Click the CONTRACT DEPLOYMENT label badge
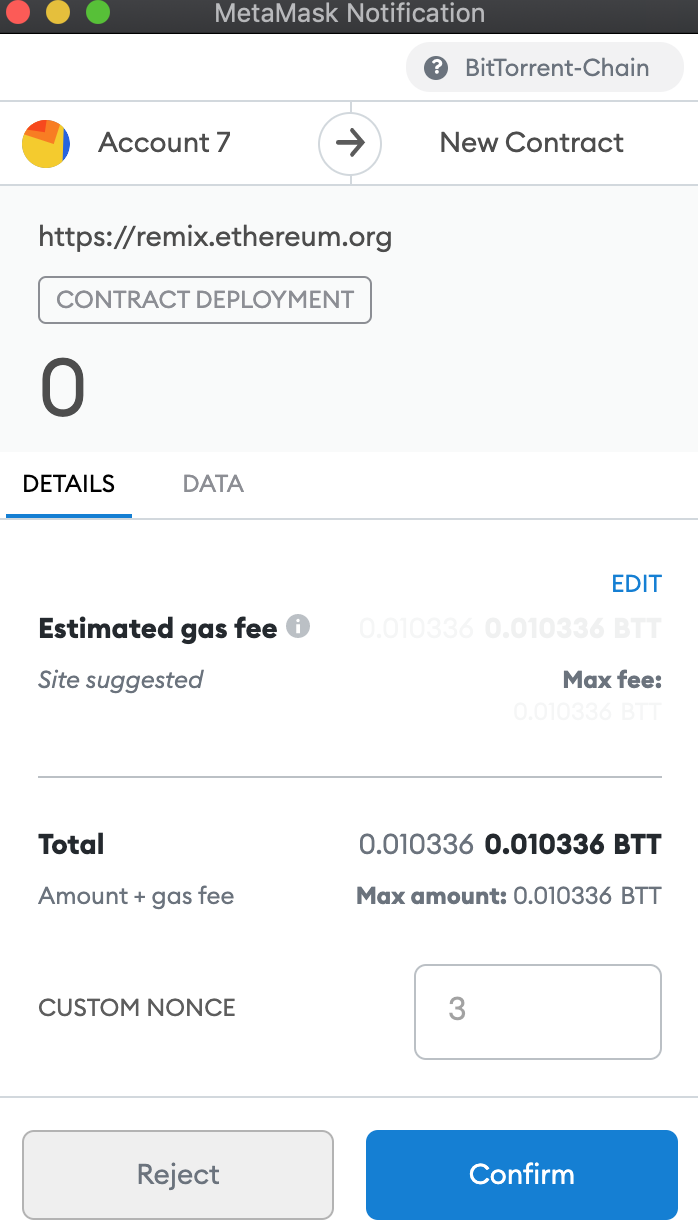 [x=205, y=300]
